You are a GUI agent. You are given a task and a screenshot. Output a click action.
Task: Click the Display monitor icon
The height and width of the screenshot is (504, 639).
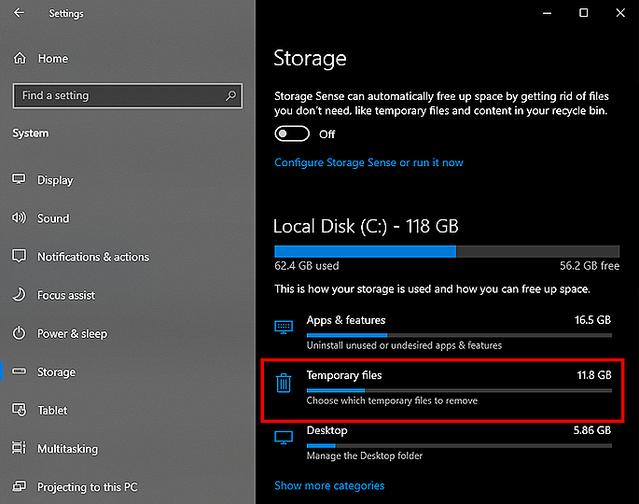coord(19,179)
